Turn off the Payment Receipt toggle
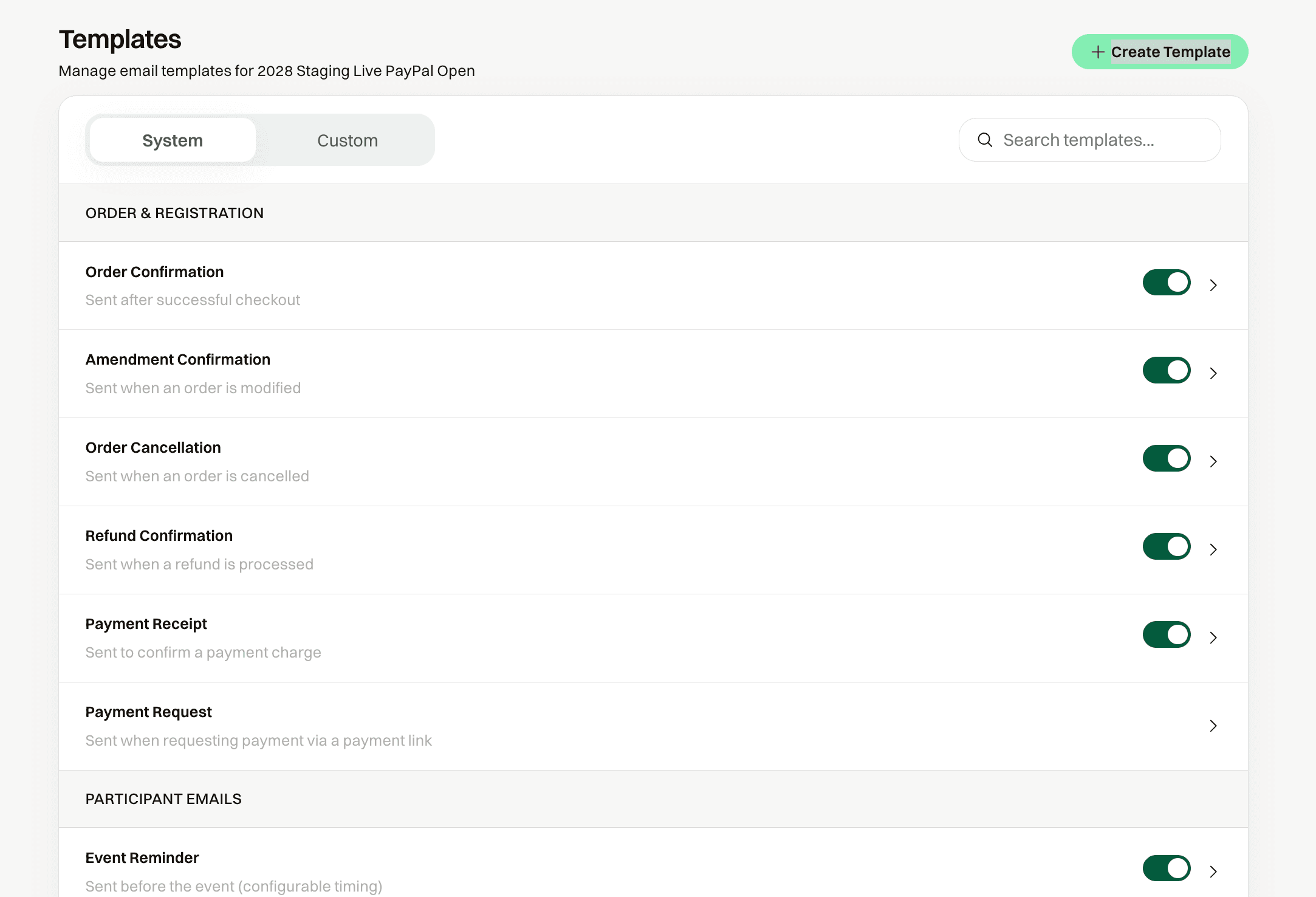 pyautogui.click(x=1167, y=635)
